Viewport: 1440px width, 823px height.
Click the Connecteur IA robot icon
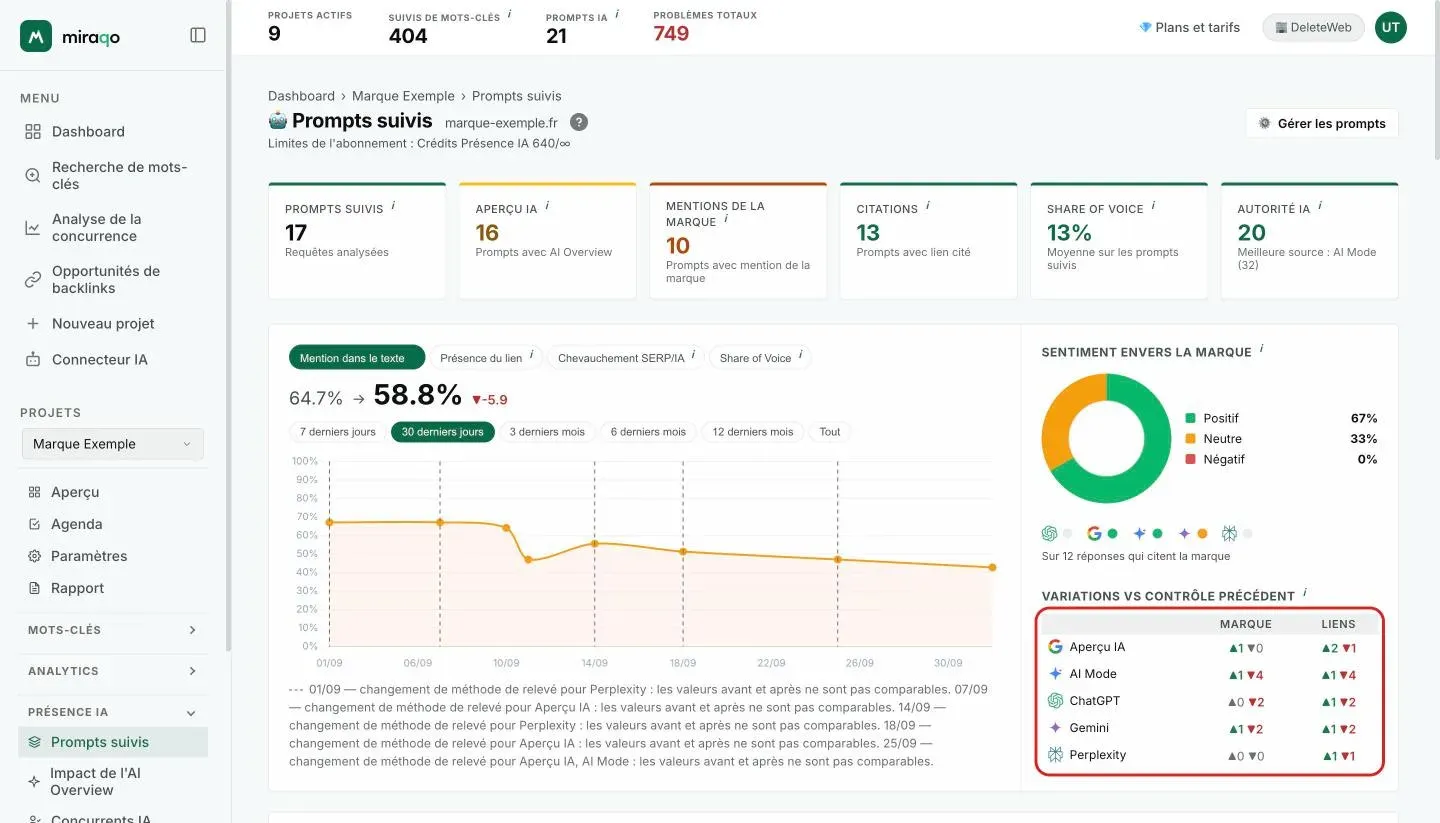coord(33,360)
